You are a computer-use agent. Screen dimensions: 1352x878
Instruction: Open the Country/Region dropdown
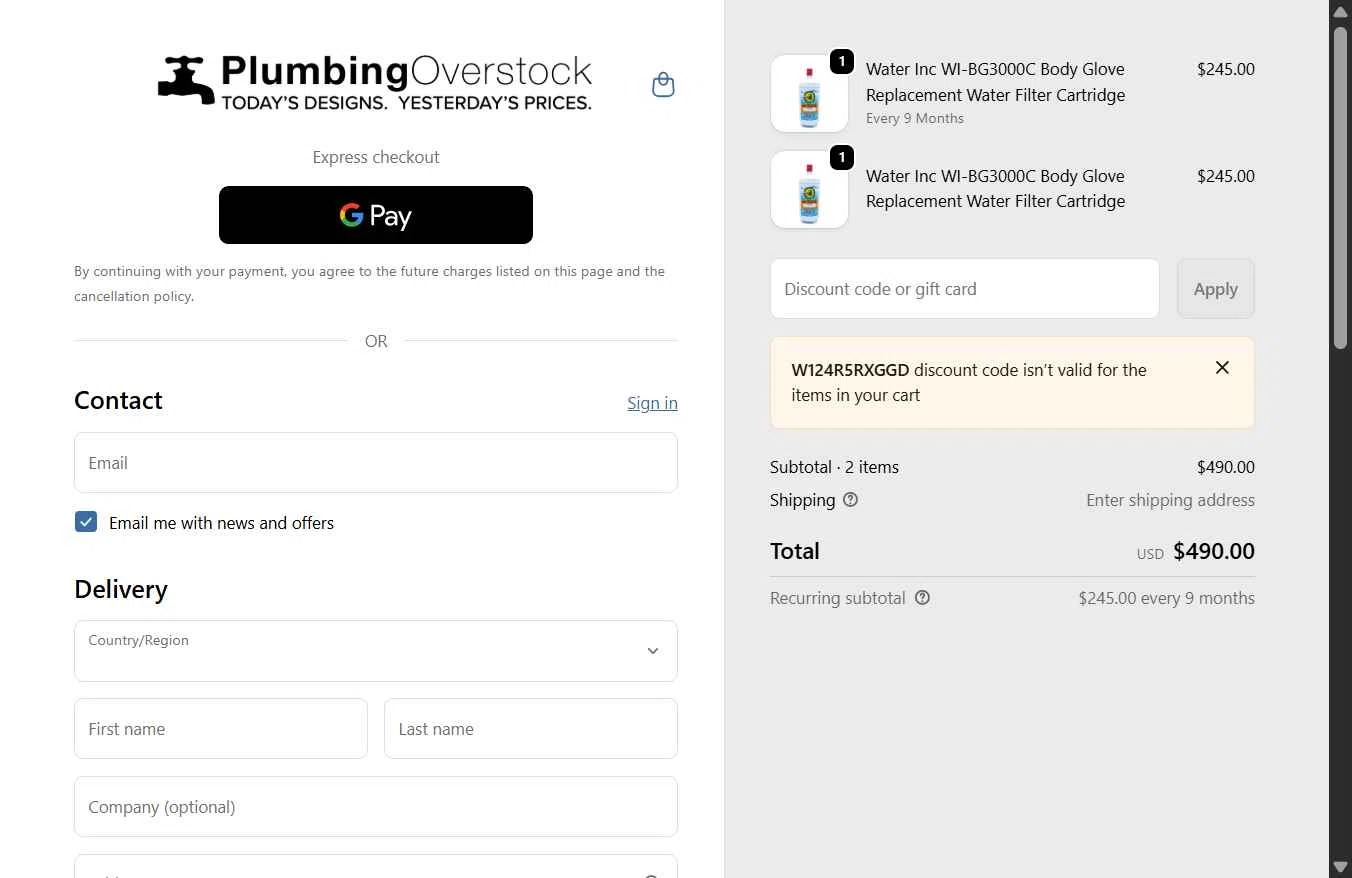376,651
